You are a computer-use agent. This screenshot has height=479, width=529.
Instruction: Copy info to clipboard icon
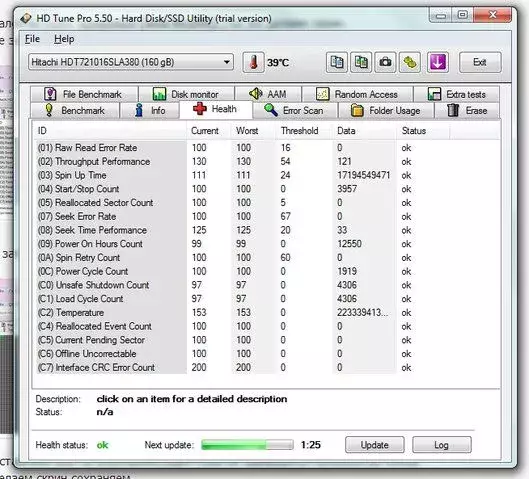point(337,62)
